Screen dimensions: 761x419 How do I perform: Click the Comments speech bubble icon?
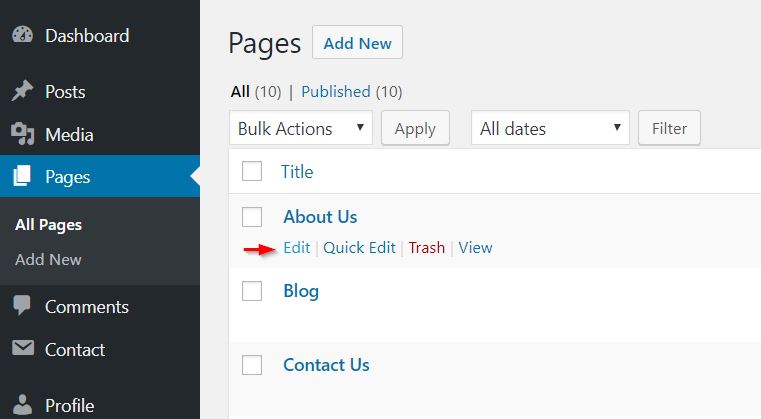pyautogui.click(x=22, y=307)
